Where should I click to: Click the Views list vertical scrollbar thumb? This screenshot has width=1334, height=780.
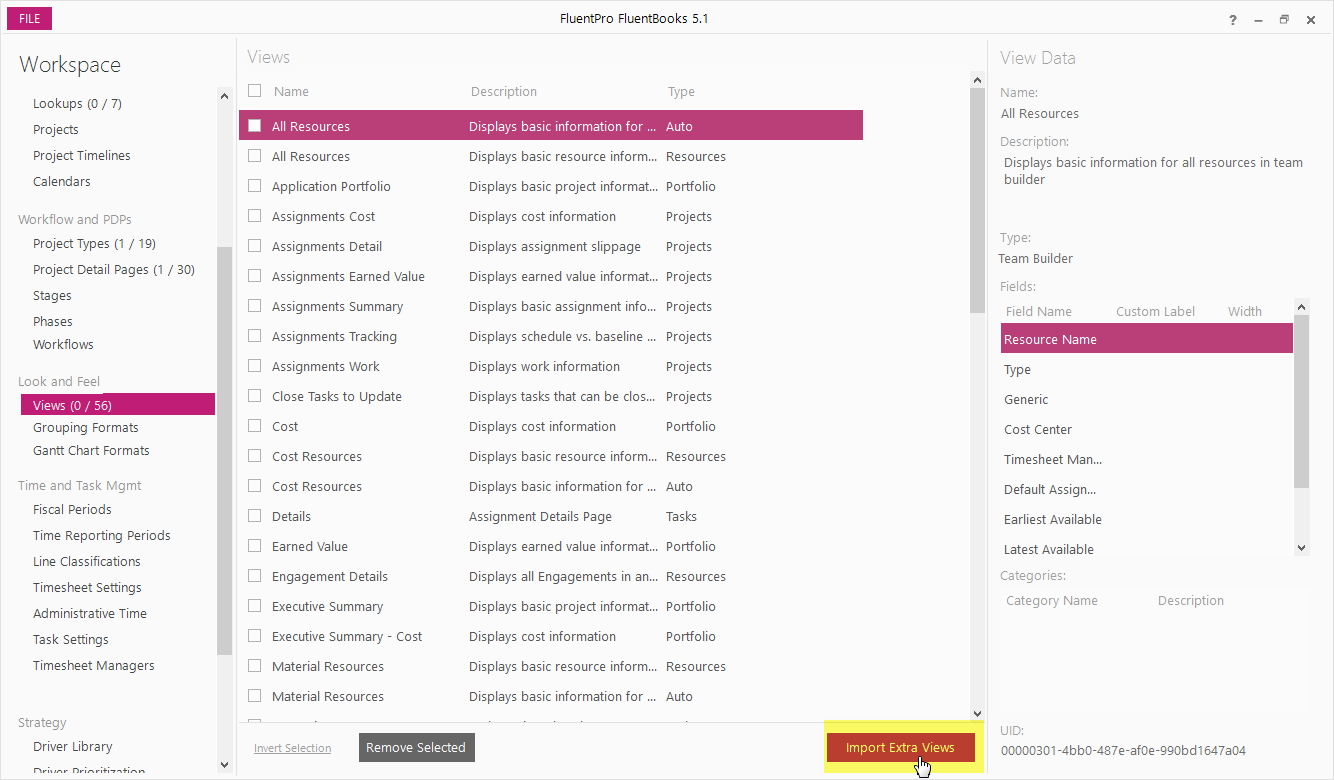(x=977, y=200)
